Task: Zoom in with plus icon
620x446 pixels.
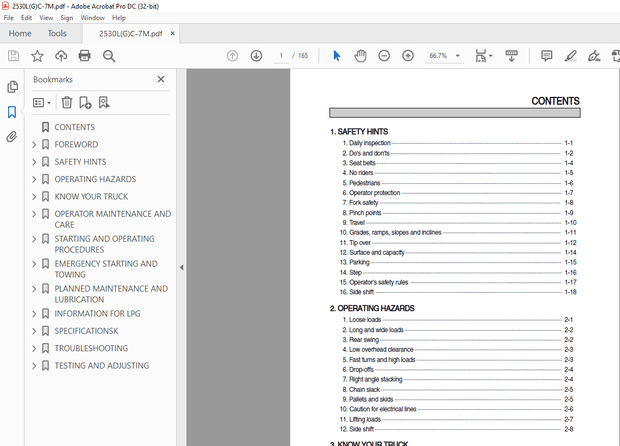Action: 408,56
